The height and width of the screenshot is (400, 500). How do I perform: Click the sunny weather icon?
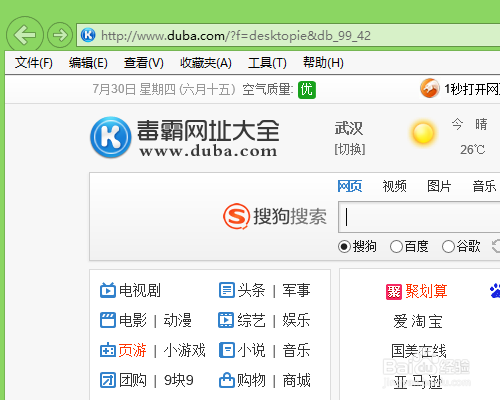pos(423,133)
